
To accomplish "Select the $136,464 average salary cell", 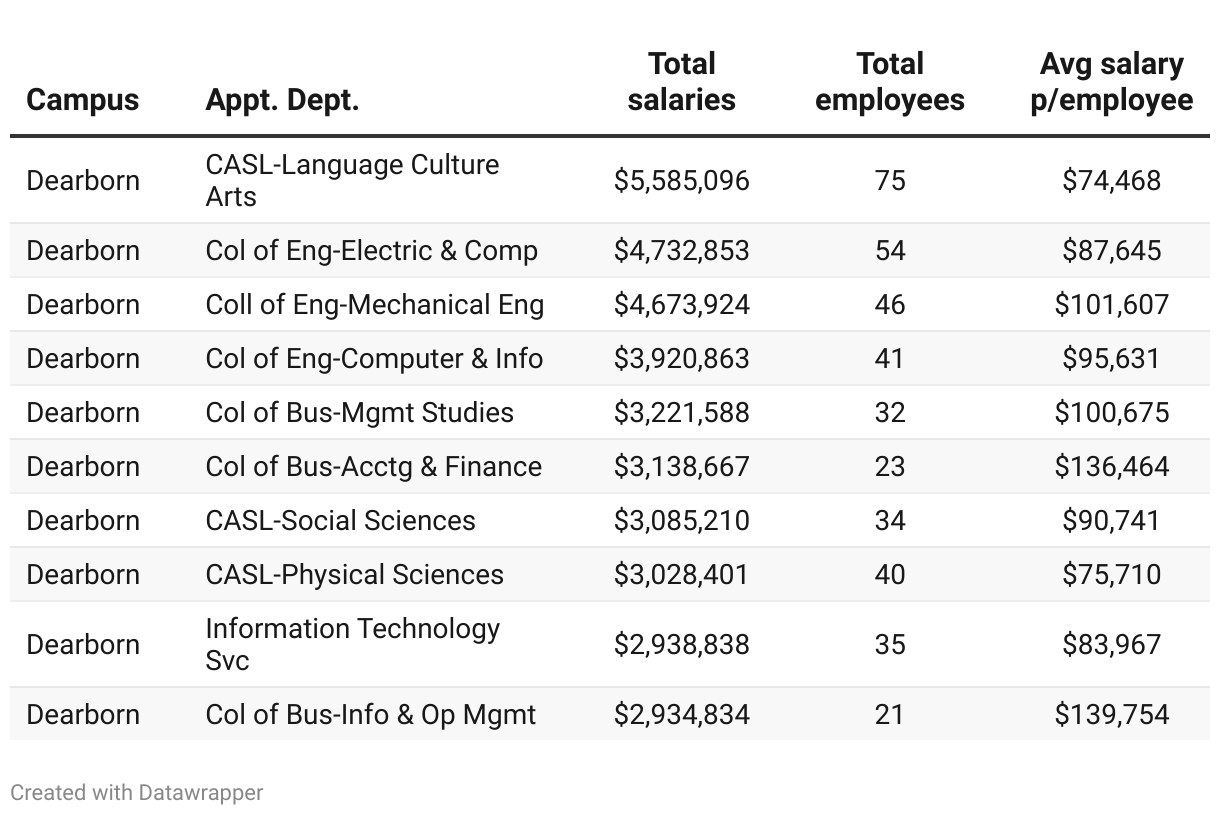I will tap(1111, 466).
